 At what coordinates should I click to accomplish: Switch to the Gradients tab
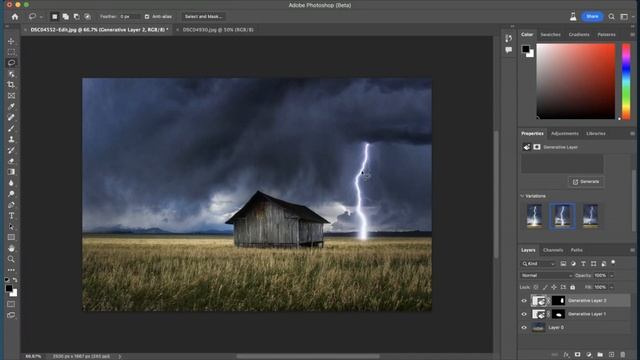coord(579,35)
